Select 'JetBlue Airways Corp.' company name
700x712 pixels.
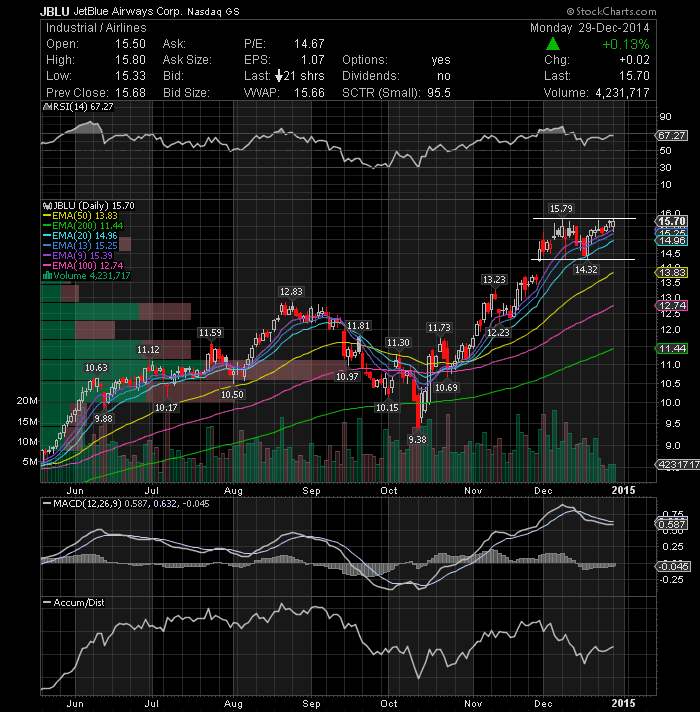[128, 11]
